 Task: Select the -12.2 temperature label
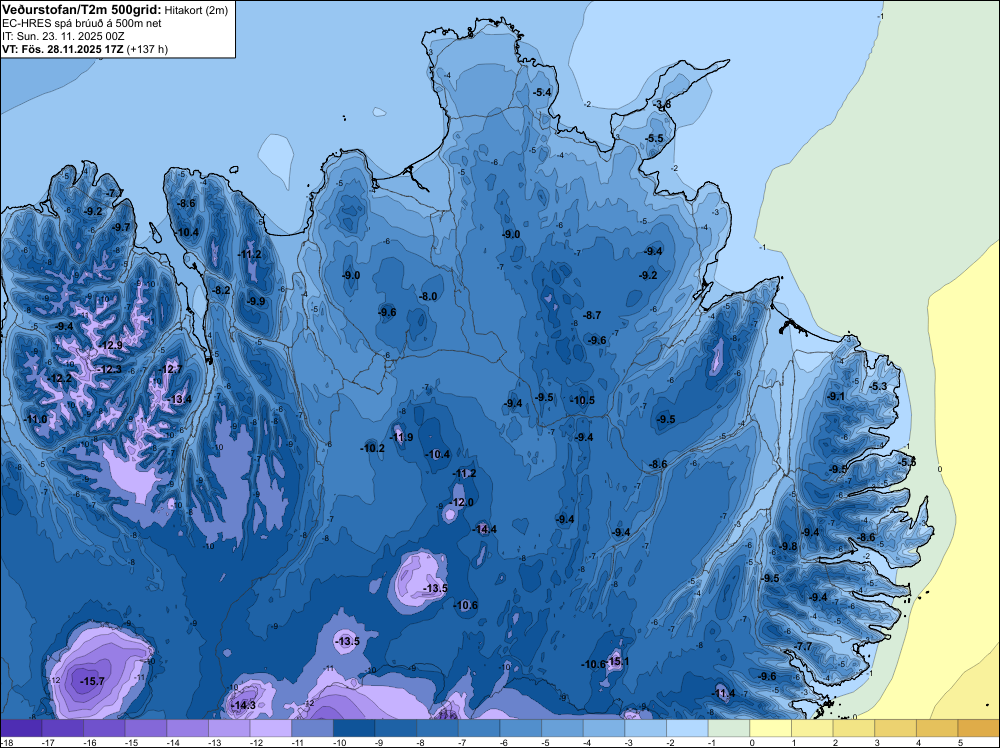60,379
